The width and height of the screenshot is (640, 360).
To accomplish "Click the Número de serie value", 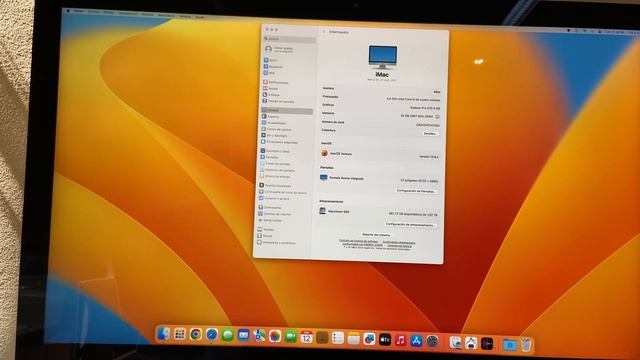I will pos(428,125).
